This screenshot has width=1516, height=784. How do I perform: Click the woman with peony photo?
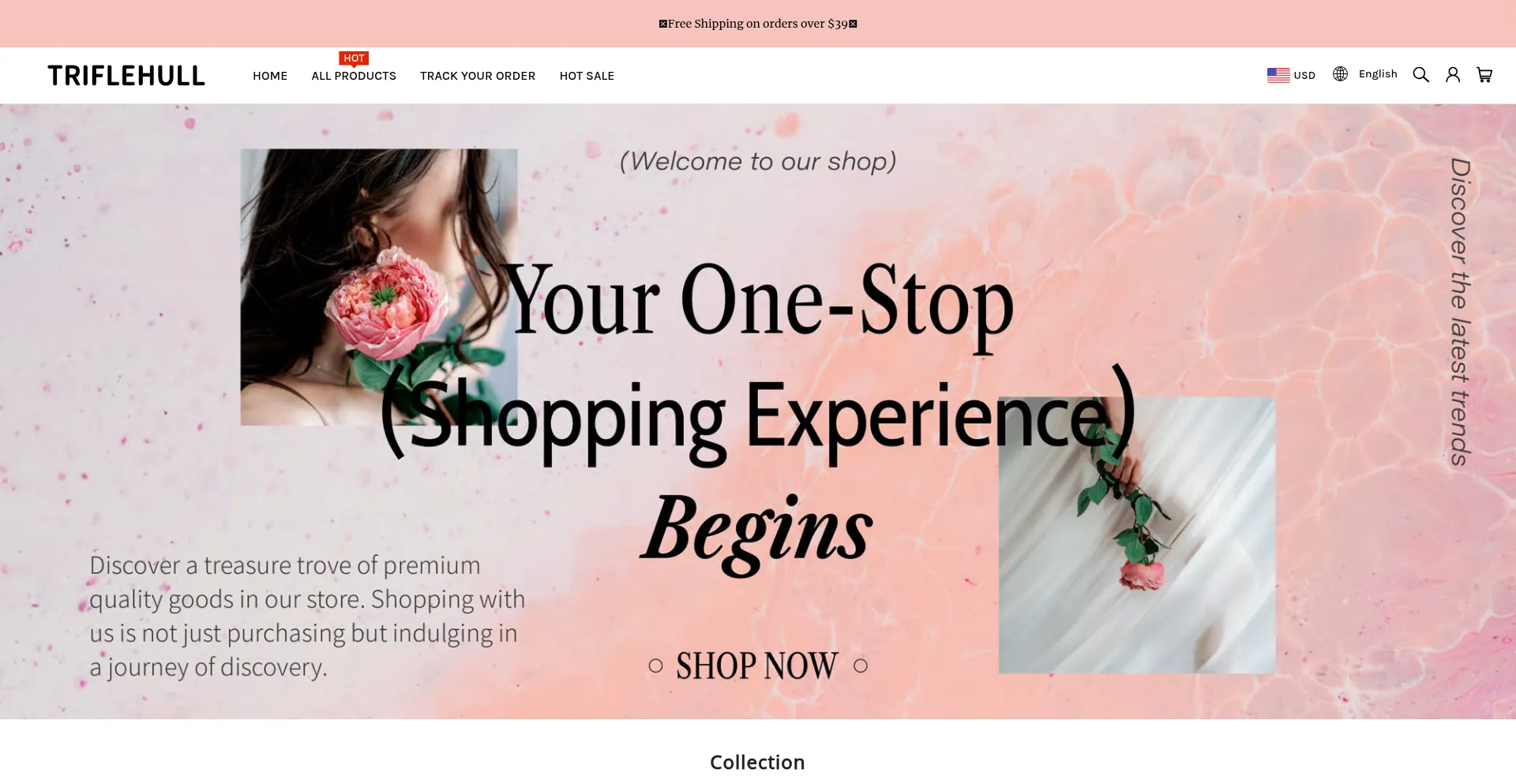click(379, 287)
